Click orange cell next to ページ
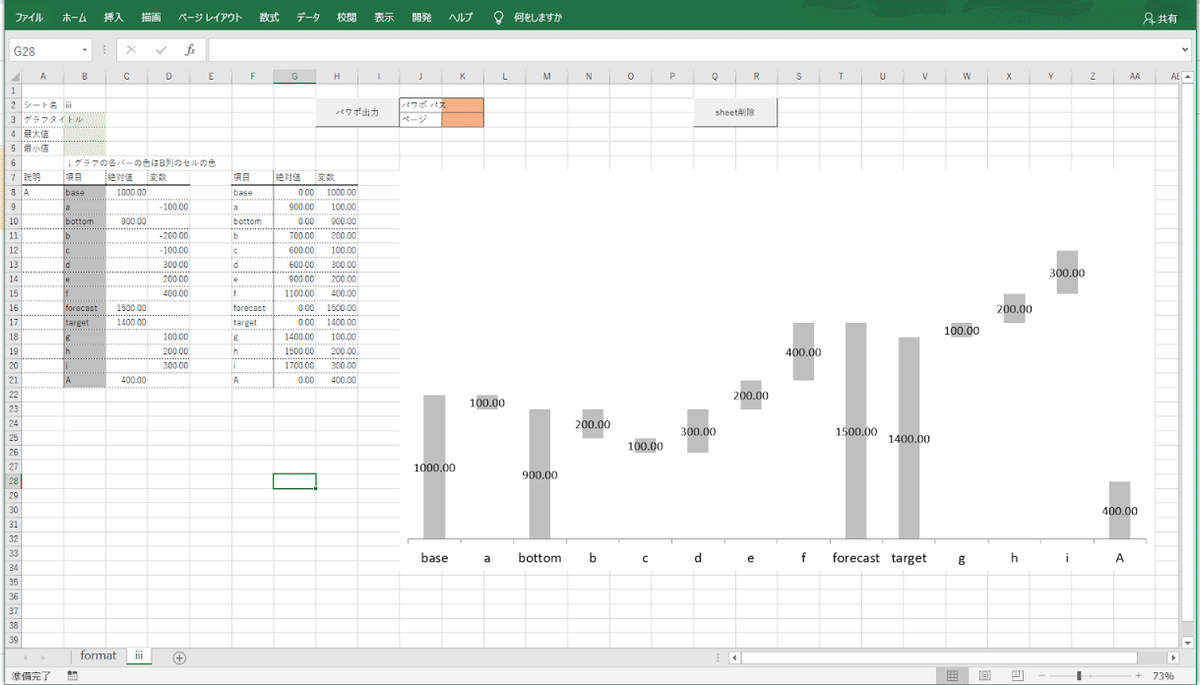Screen dimensions: 1200x685 462,119
